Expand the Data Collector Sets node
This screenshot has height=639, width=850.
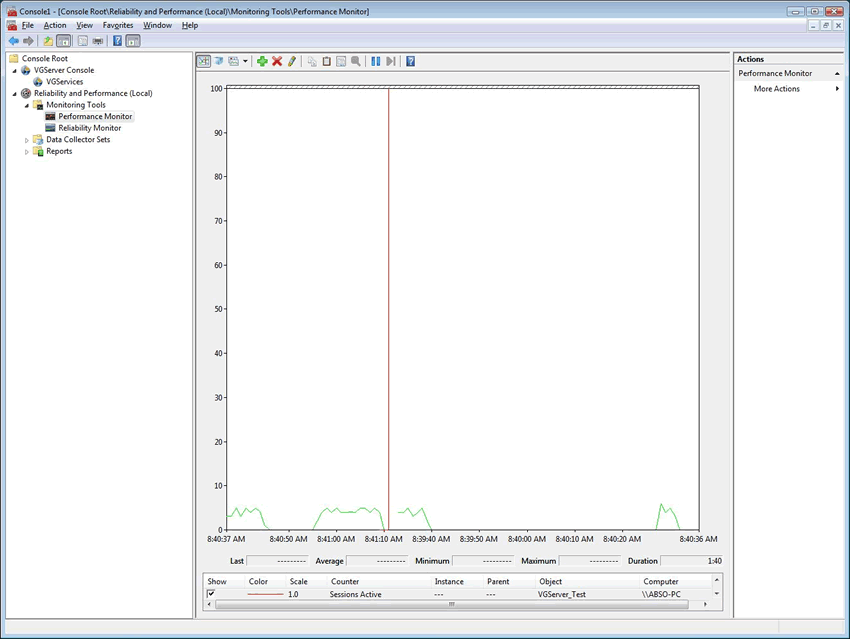coord(27,140)
